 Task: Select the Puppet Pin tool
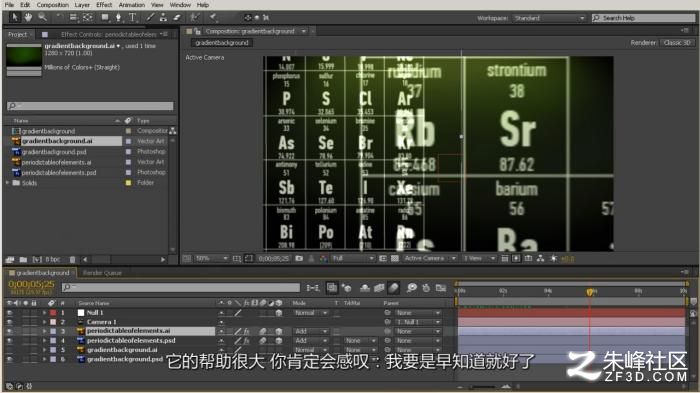(213, 17)
